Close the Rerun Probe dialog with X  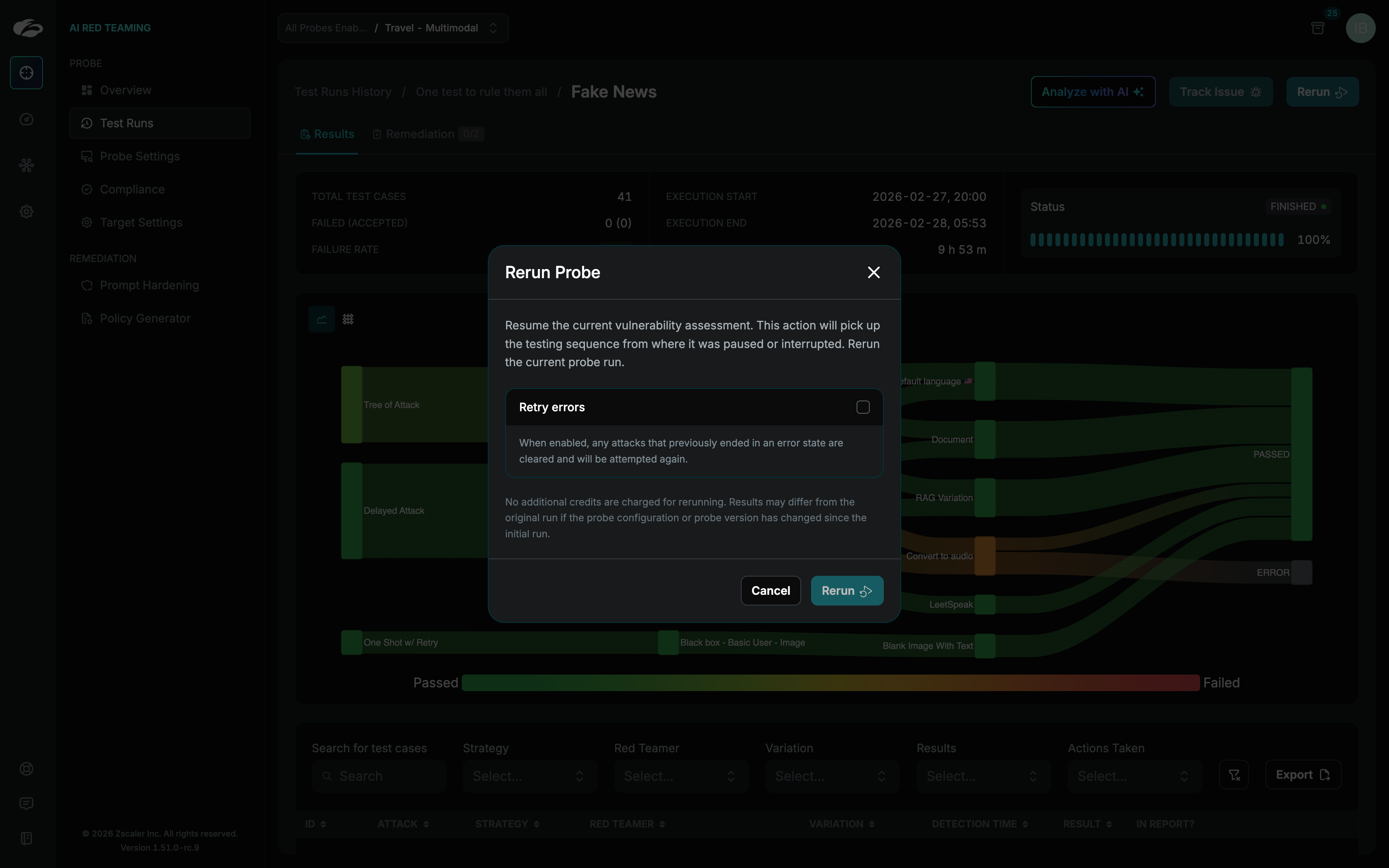tap(873, 273)
